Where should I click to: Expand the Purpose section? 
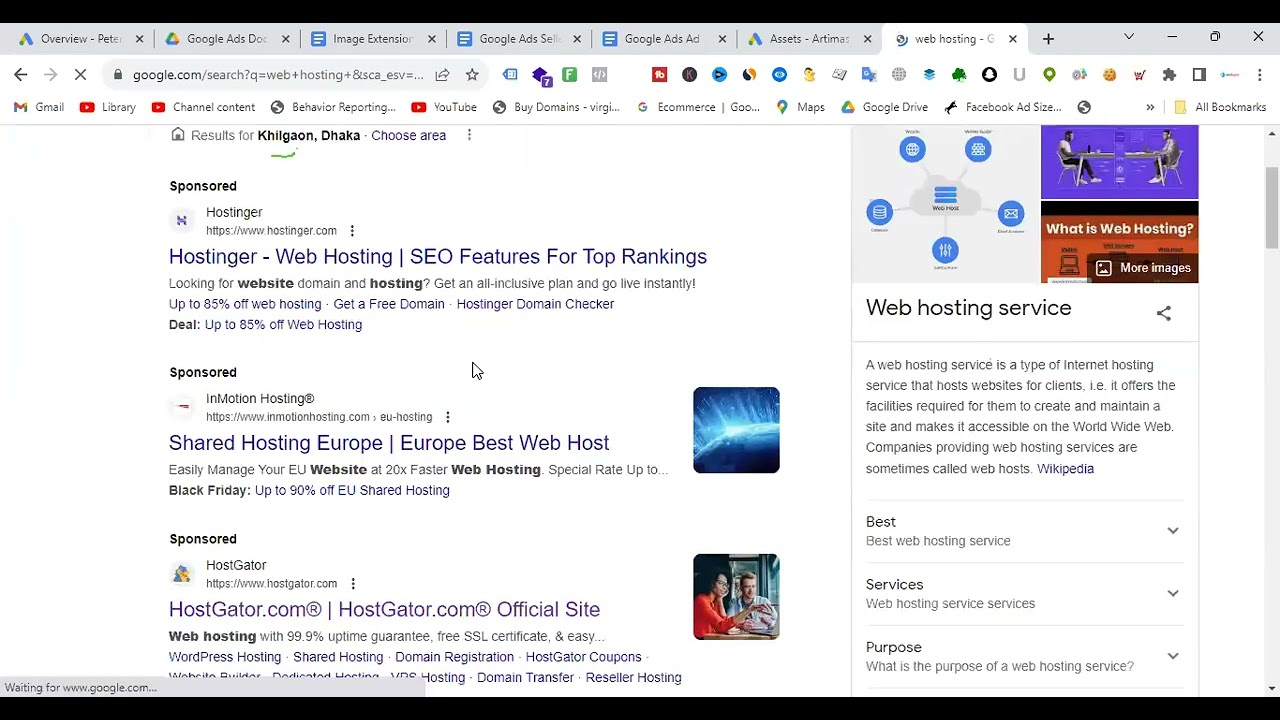coord(1024,656)
